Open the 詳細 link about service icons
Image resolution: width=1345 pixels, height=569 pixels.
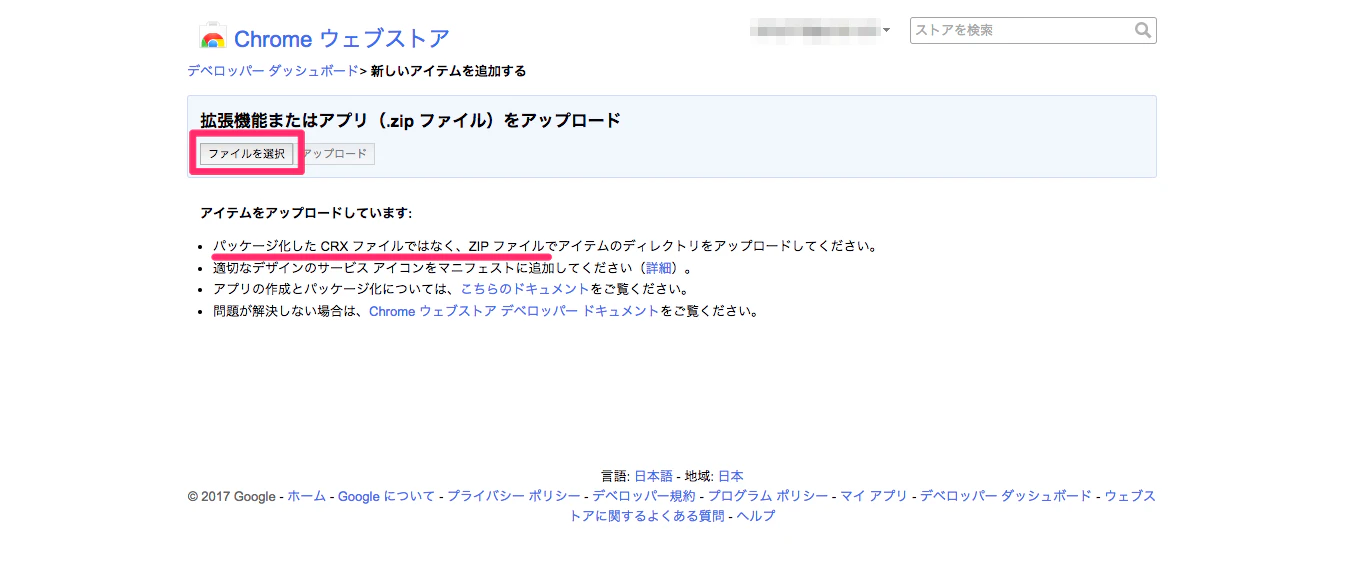coord(659,268)
